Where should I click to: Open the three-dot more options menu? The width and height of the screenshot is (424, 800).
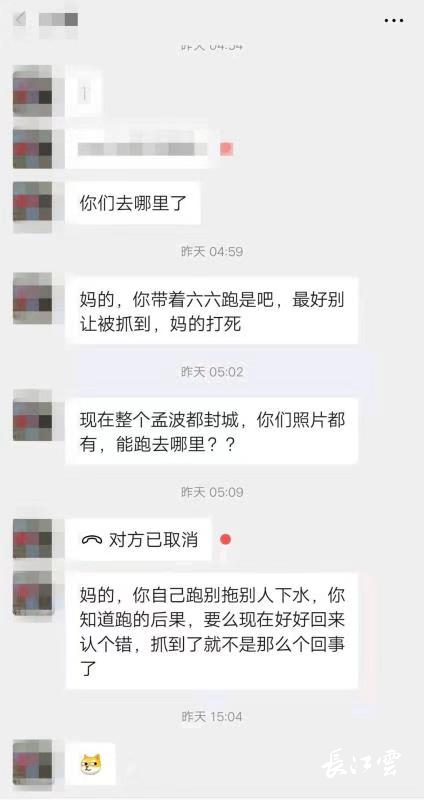394,20
